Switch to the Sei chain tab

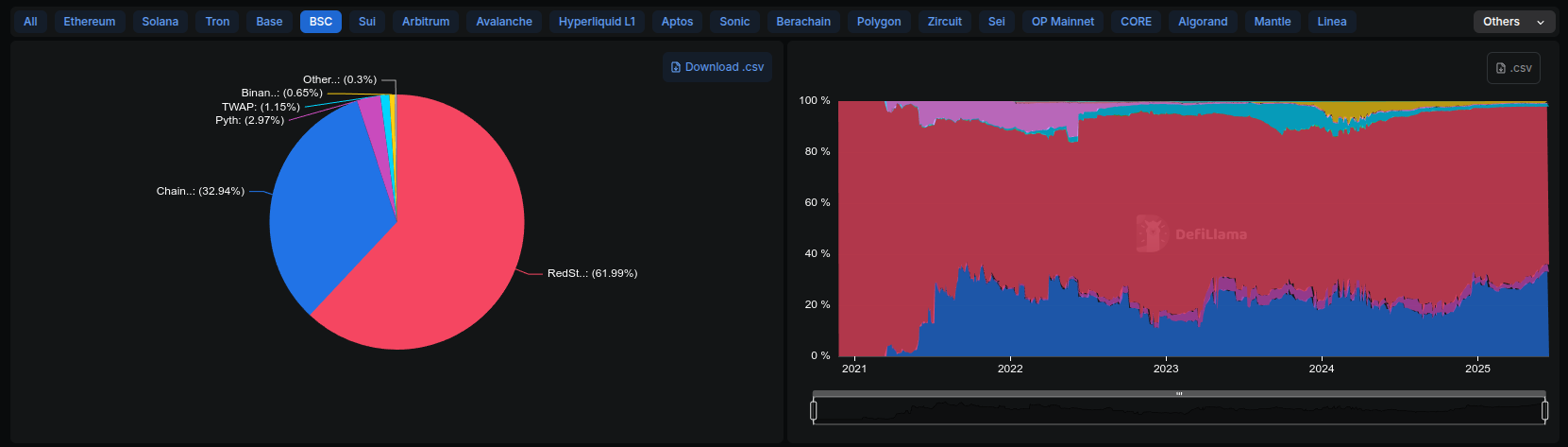click(x=997, y=22)
